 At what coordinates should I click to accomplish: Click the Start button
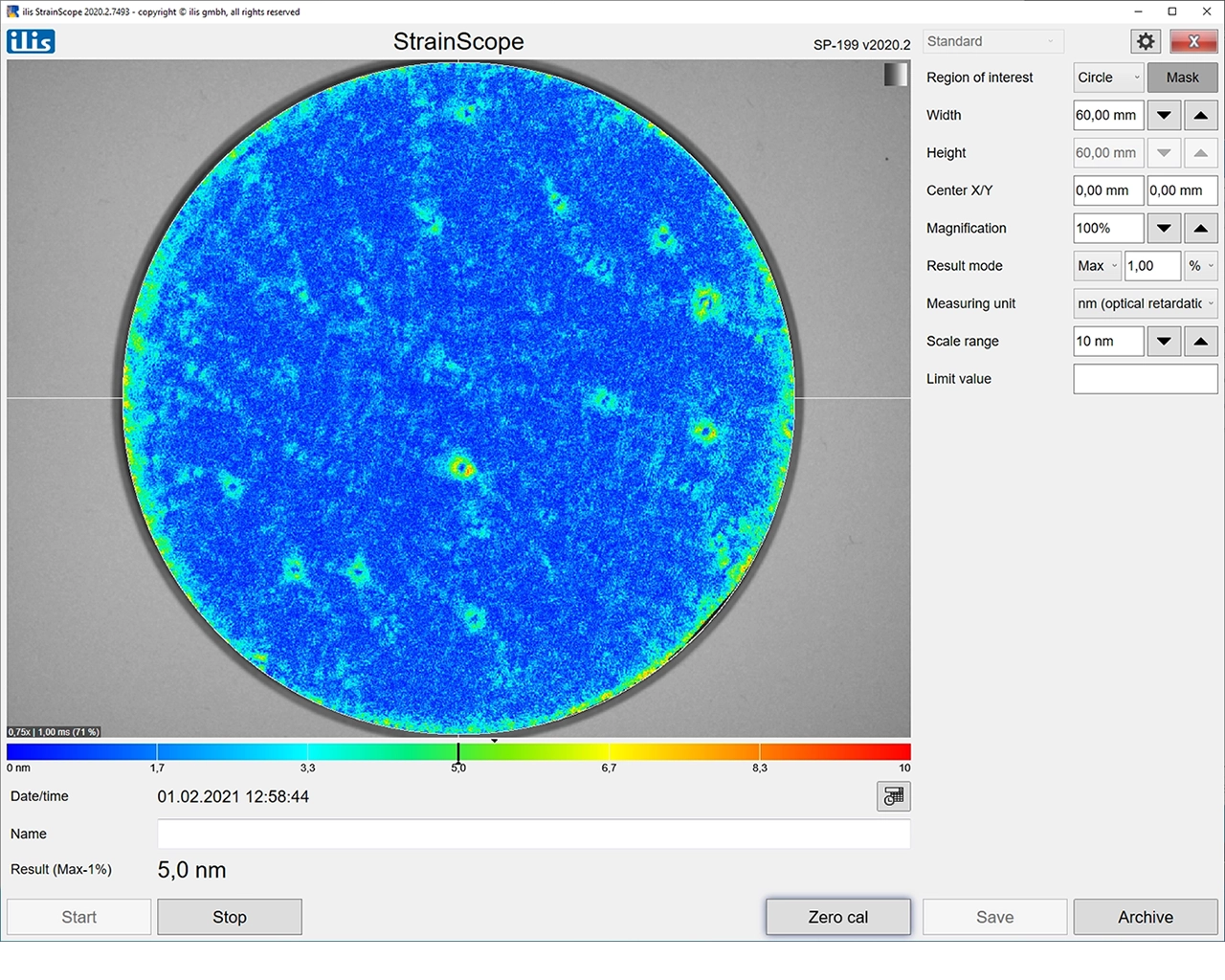(78, 917)
